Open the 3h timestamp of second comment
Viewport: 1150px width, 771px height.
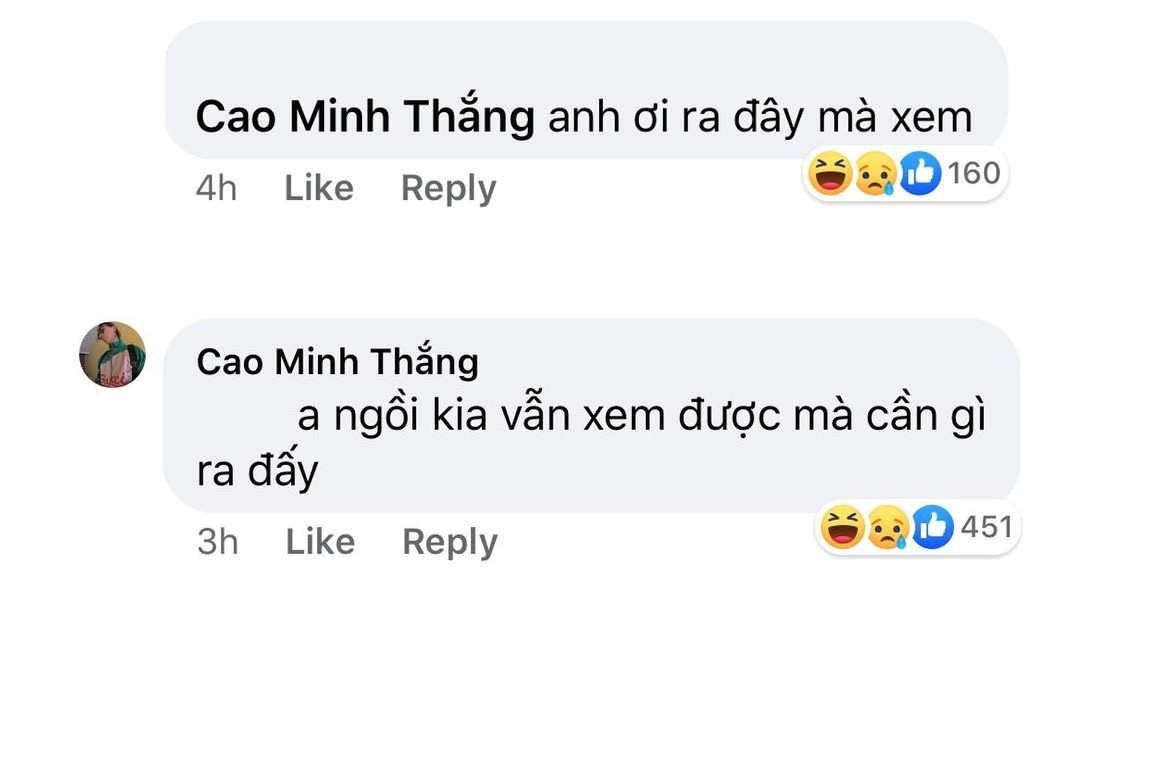(x=218, y=542)
